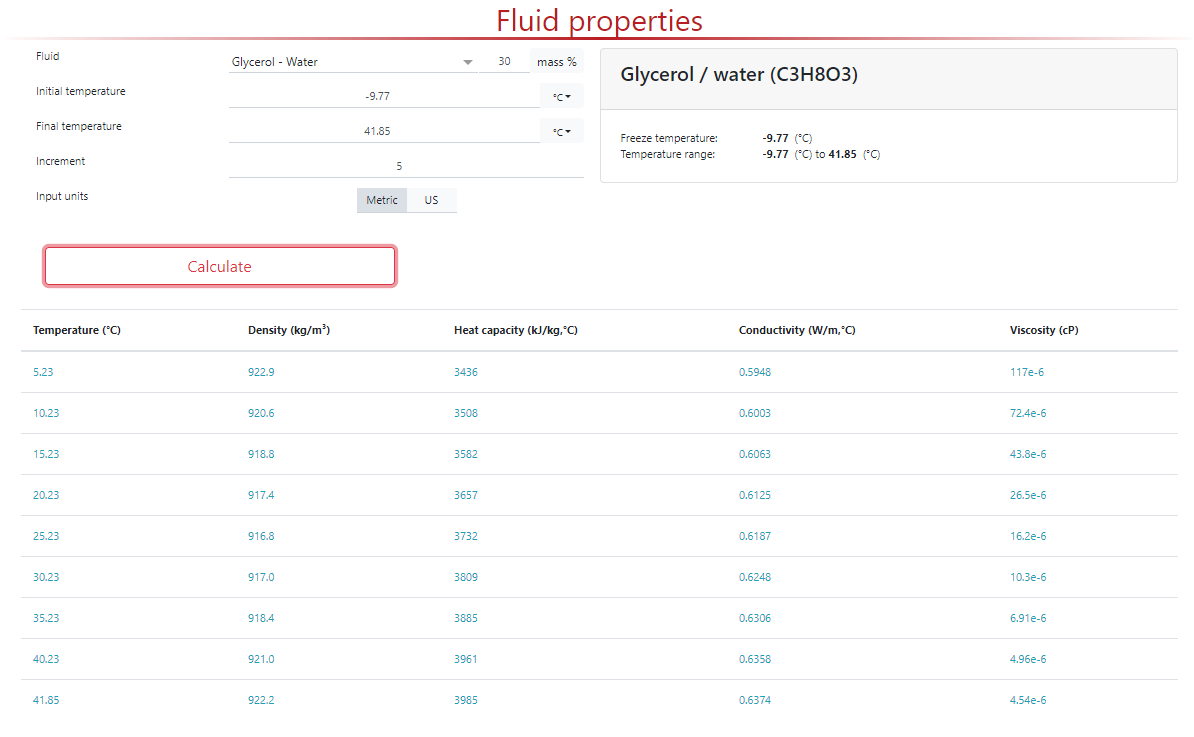Open the initial temperature unit dropdown

[x=561, y=96]
